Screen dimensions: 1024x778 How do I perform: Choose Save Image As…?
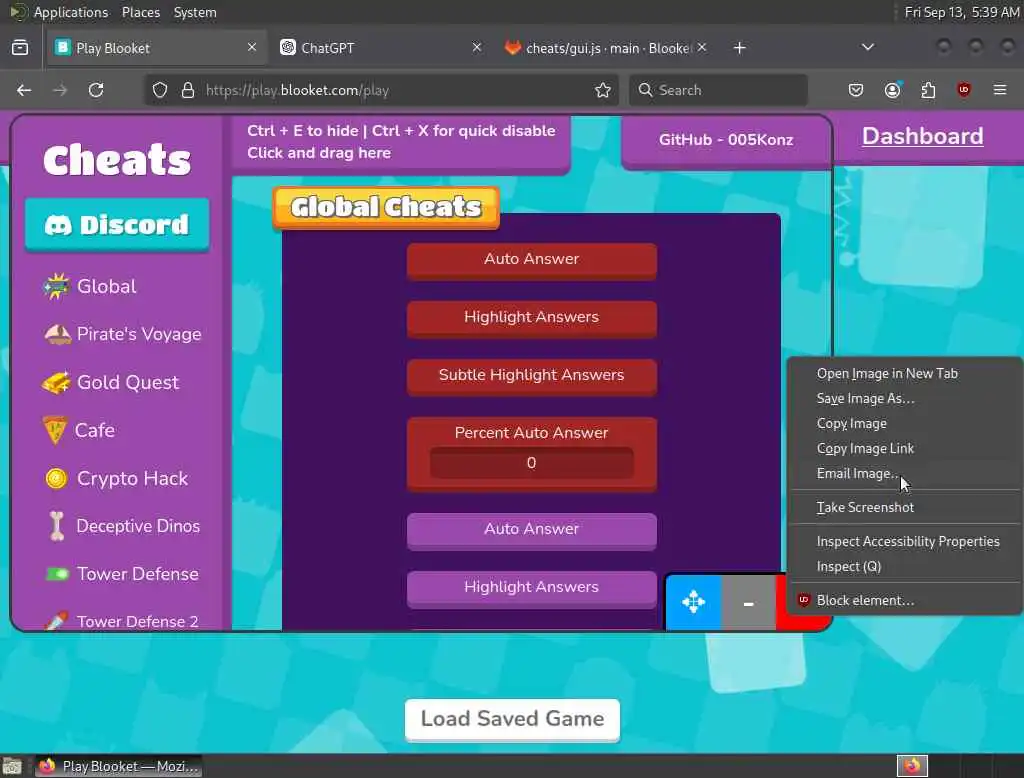(x=904, y=398)
